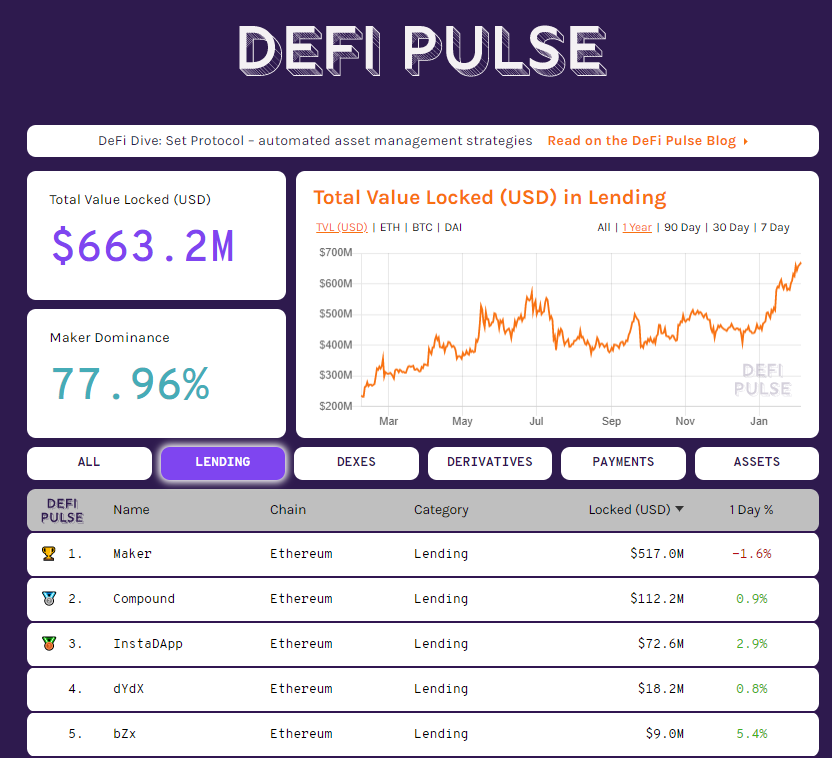Viewport: 832px width, 758px height.
Task: Click the Total Value Locked (USD) card label
Action: (130, 199)
